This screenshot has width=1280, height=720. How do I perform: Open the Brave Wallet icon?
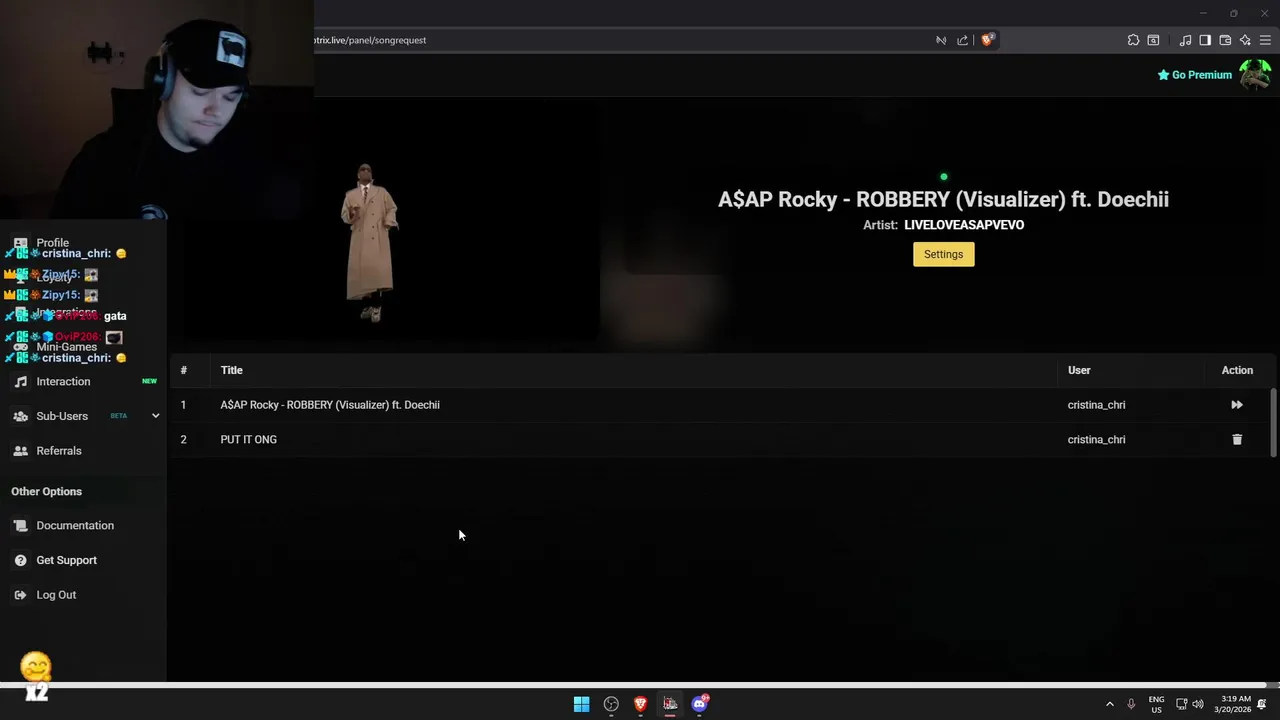click(x=1225, y=40)
